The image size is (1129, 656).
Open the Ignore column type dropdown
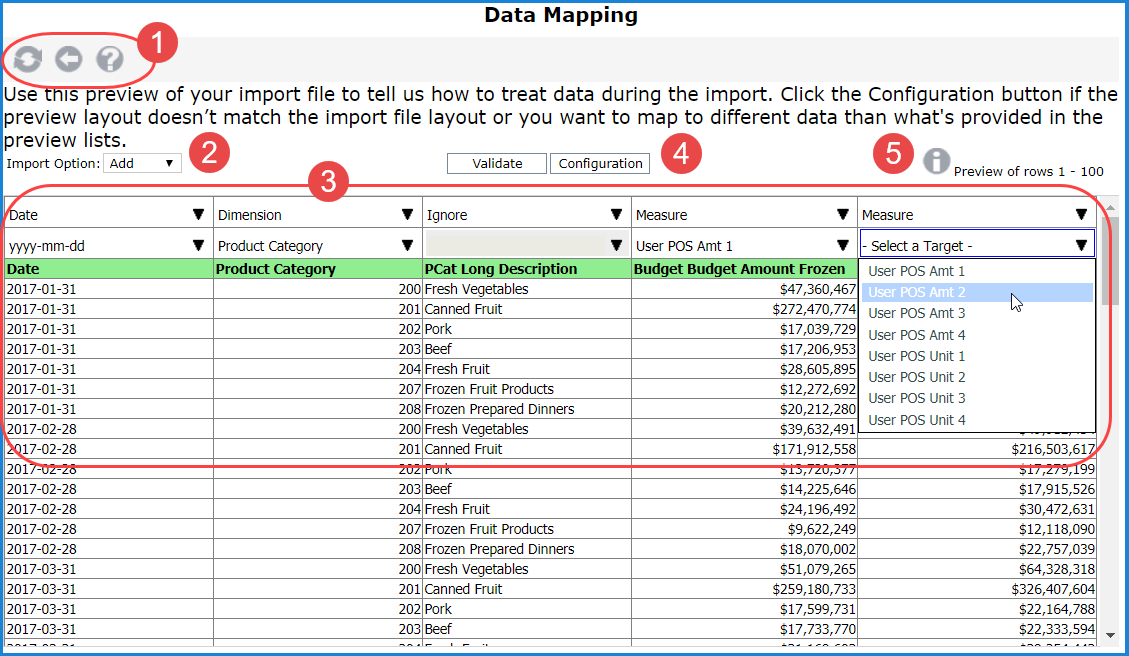(x=526, y=215)
